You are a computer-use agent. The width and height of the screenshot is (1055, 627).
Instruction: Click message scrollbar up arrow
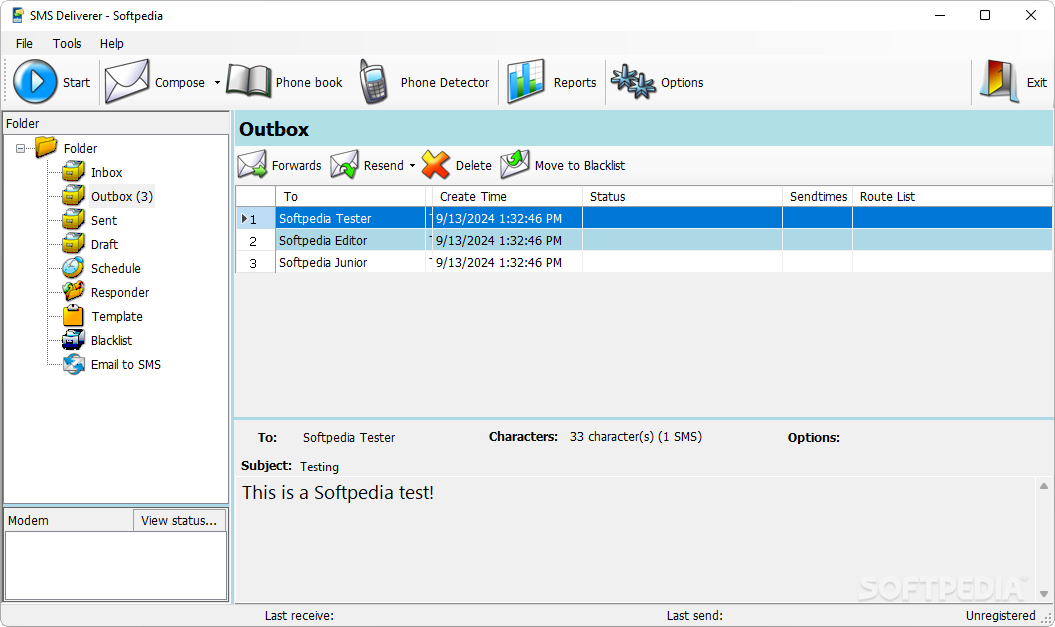pos(1044,486)
